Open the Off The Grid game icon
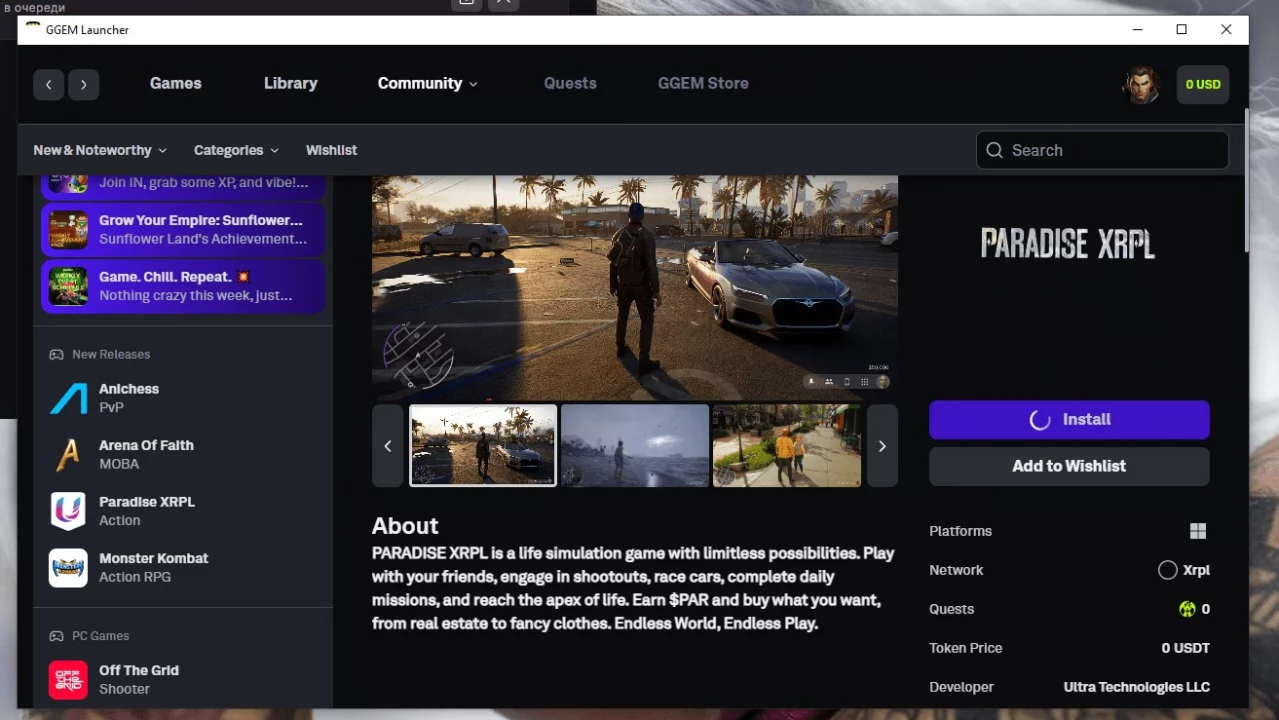This screenshot has height=720, width=1279. click(x=68, y=680)
